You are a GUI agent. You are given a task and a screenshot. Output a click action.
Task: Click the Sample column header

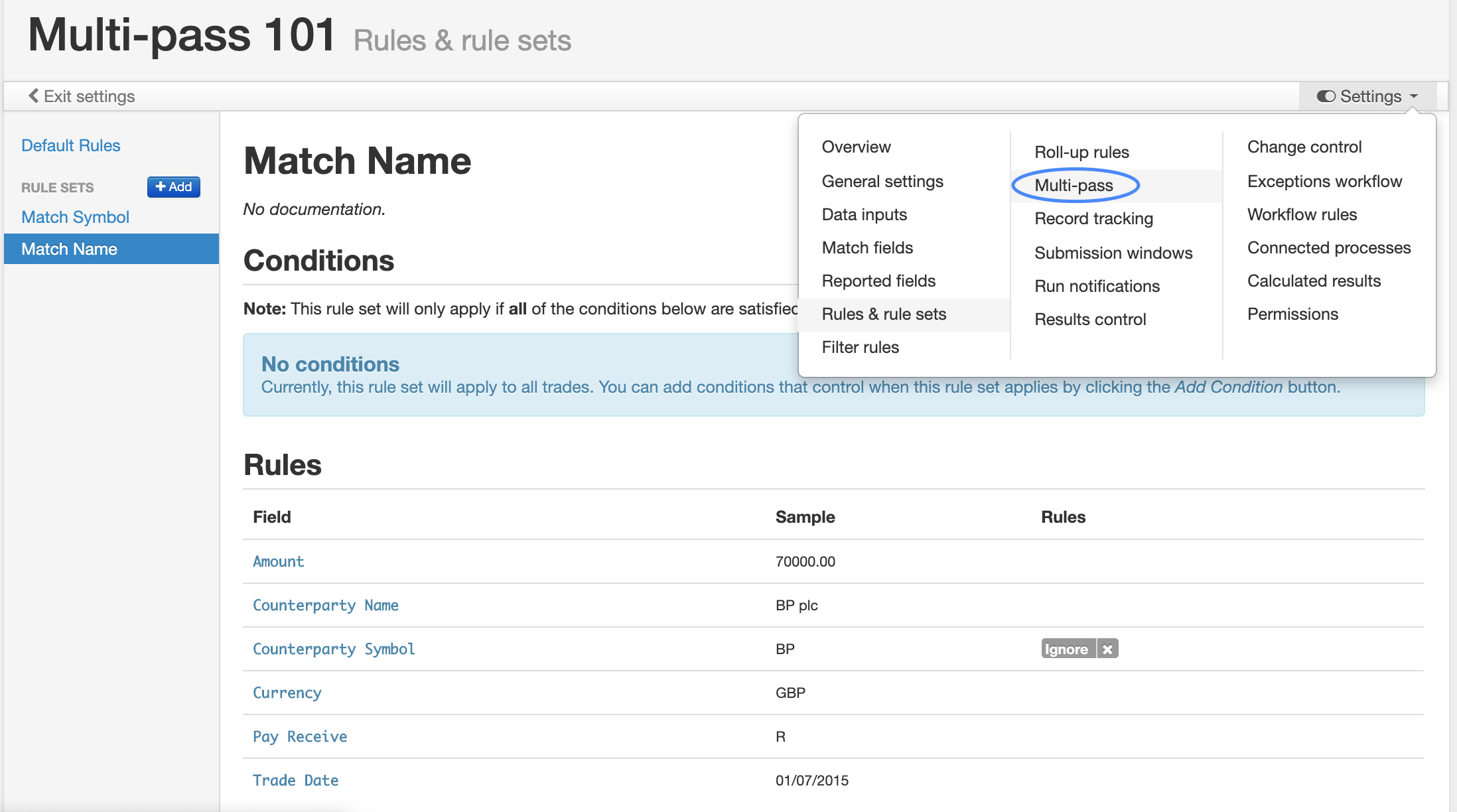pyautogui.click(x=805, y=517)
